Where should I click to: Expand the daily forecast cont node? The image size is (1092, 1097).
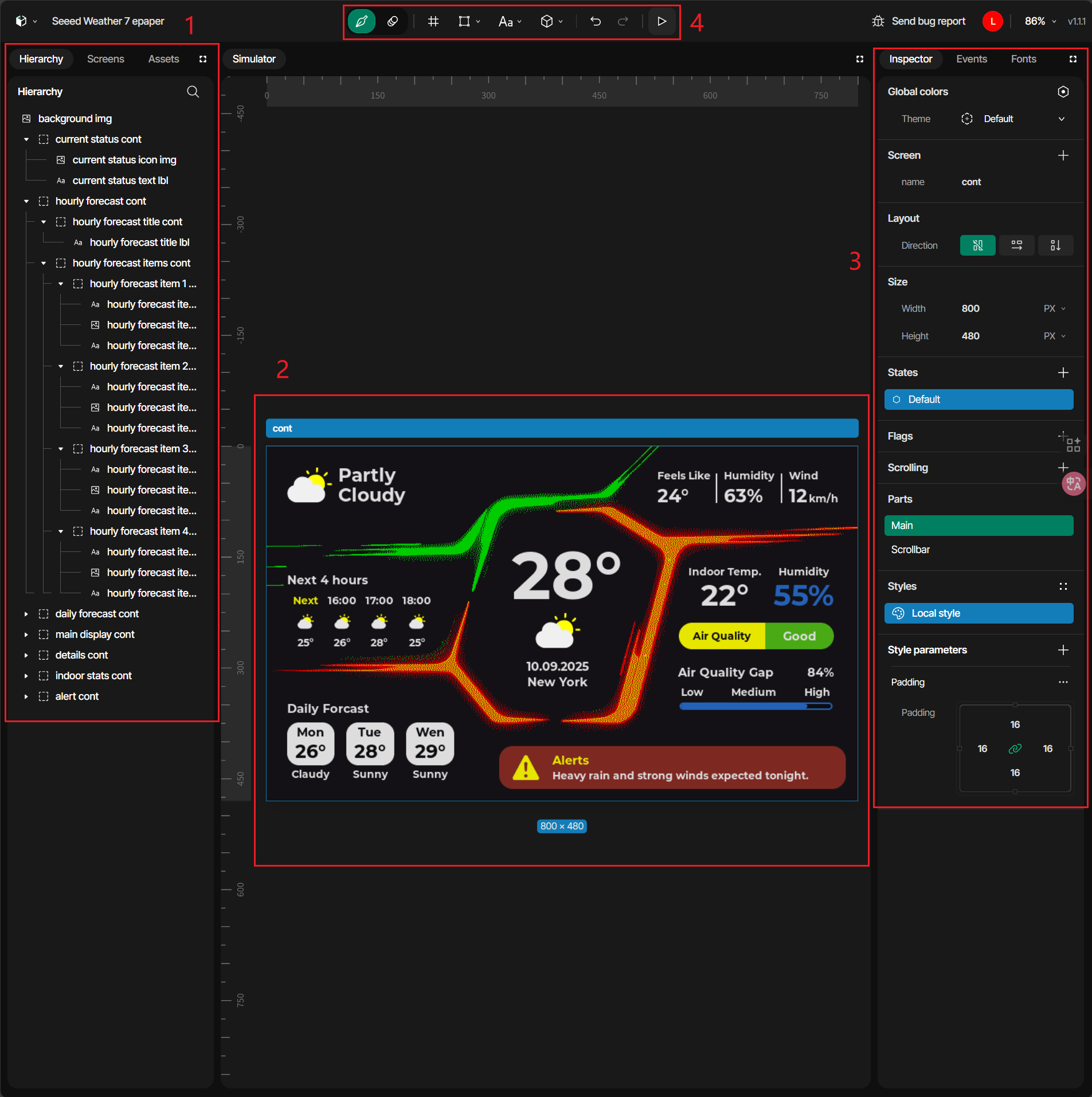point(26,614)
